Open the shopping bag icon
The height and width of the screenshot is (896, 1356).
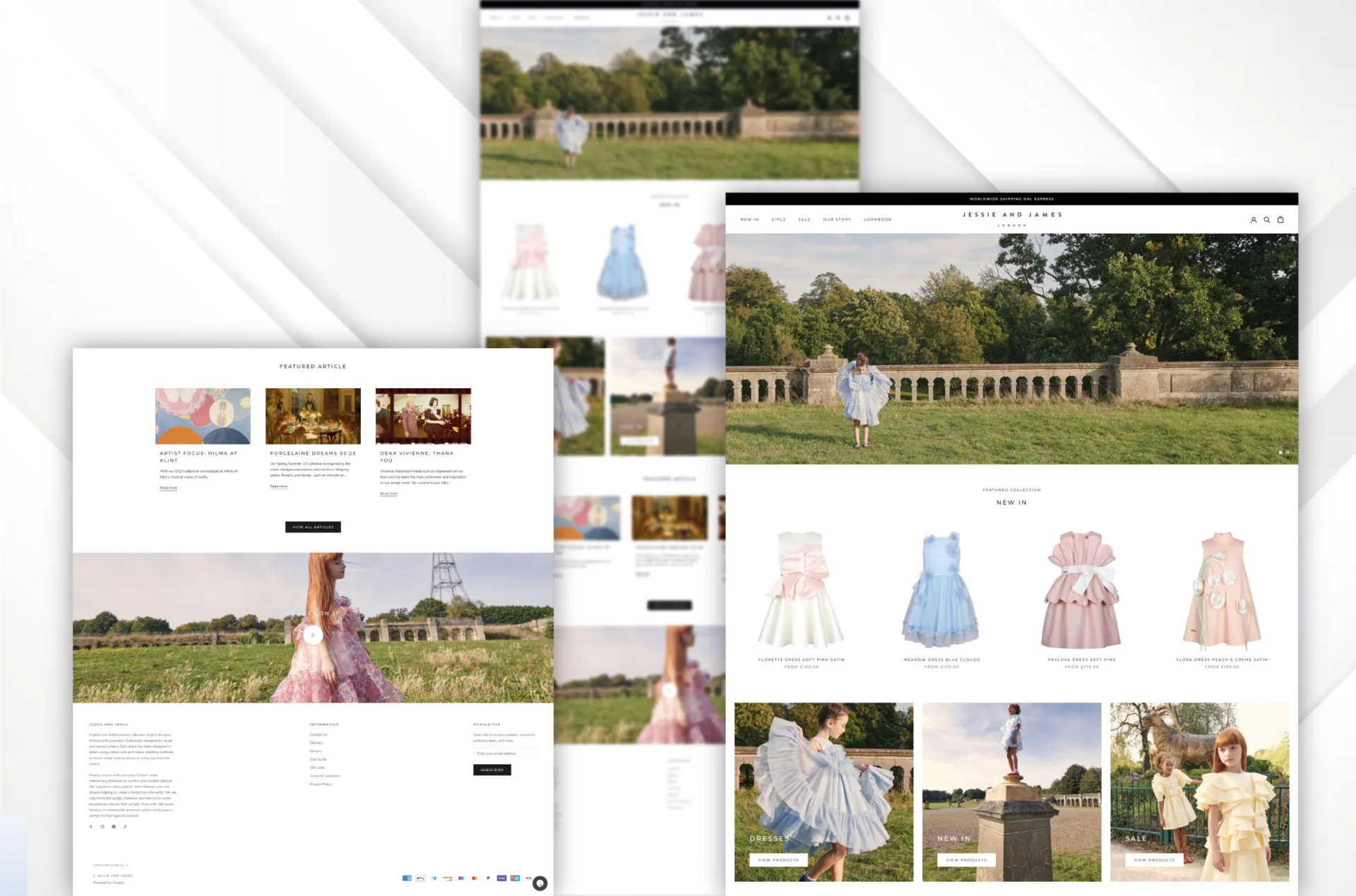point(1280,220)
